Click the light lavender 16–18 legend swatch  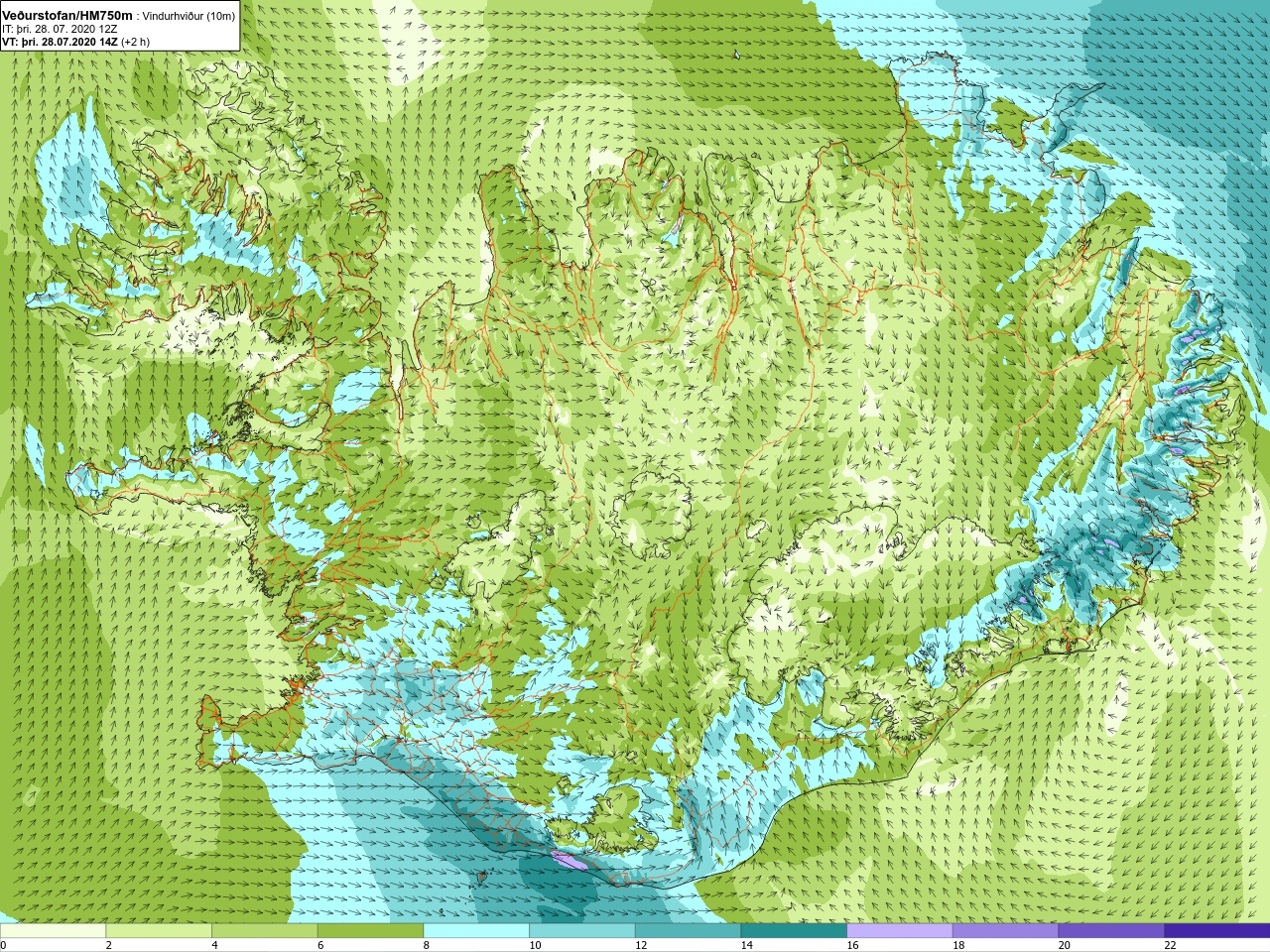[899, 930]
